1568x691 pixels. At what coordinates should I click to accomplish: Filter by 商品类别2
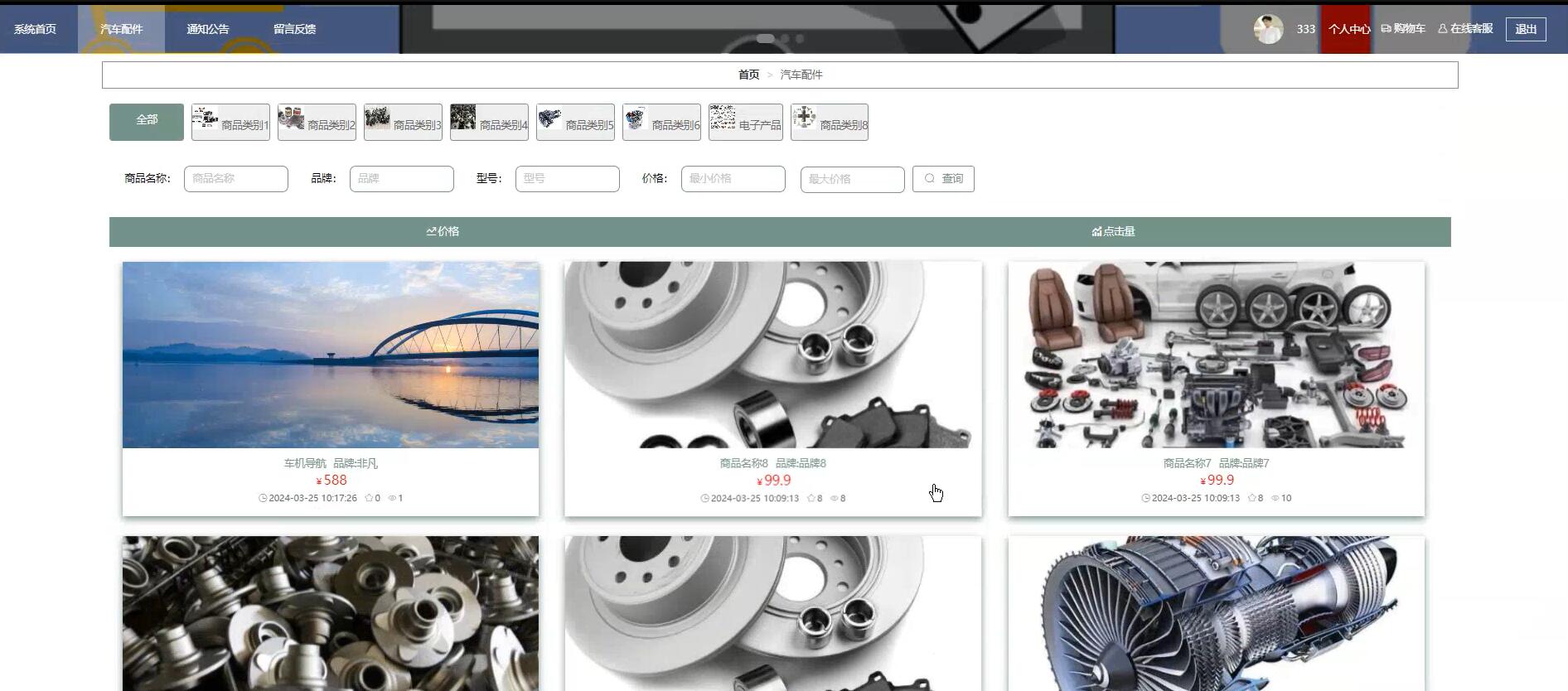click(317, 122)
